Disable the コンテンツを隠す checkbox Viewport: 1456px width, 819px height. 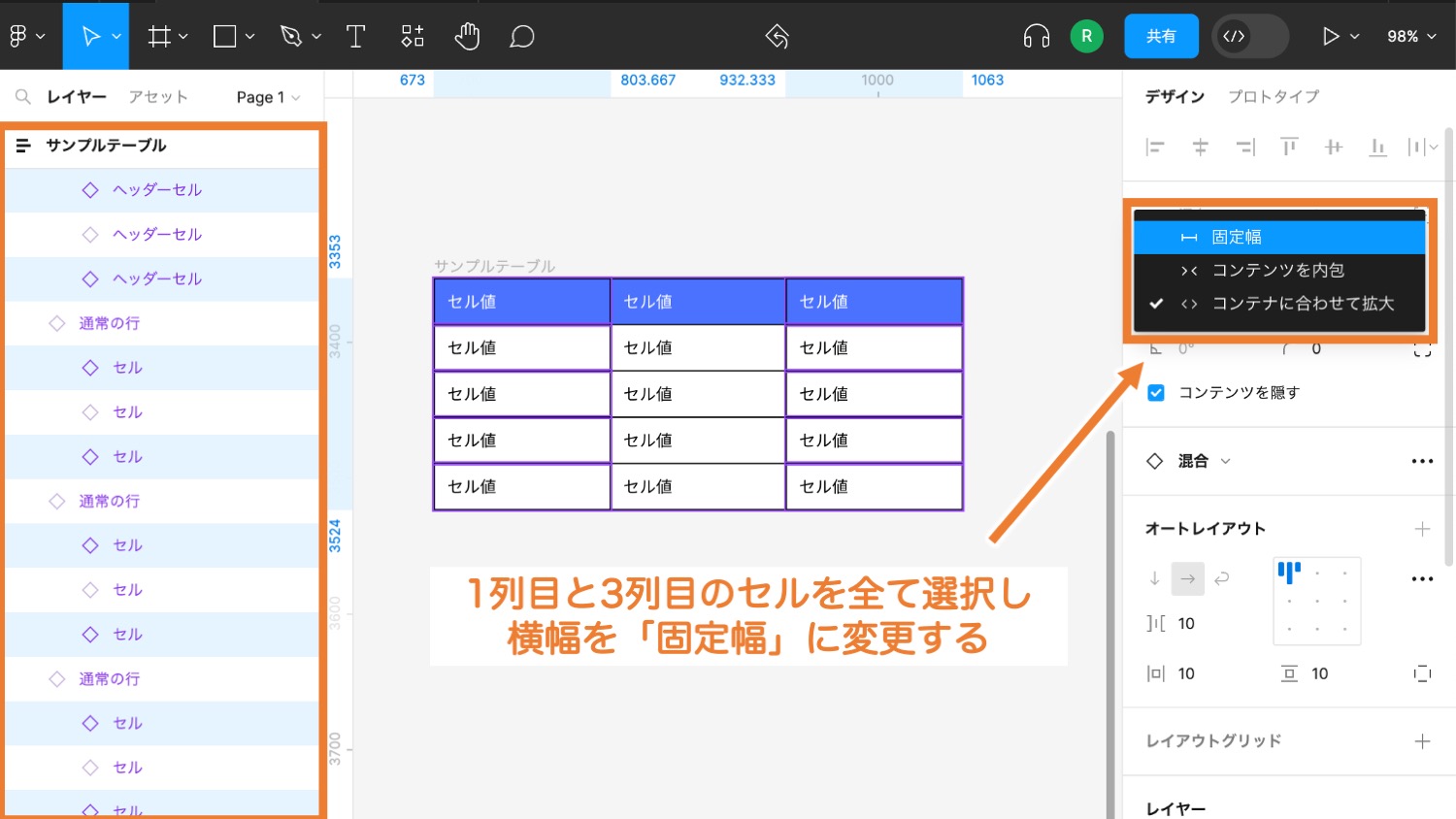pyautogui.click(x=1155, y=392)
